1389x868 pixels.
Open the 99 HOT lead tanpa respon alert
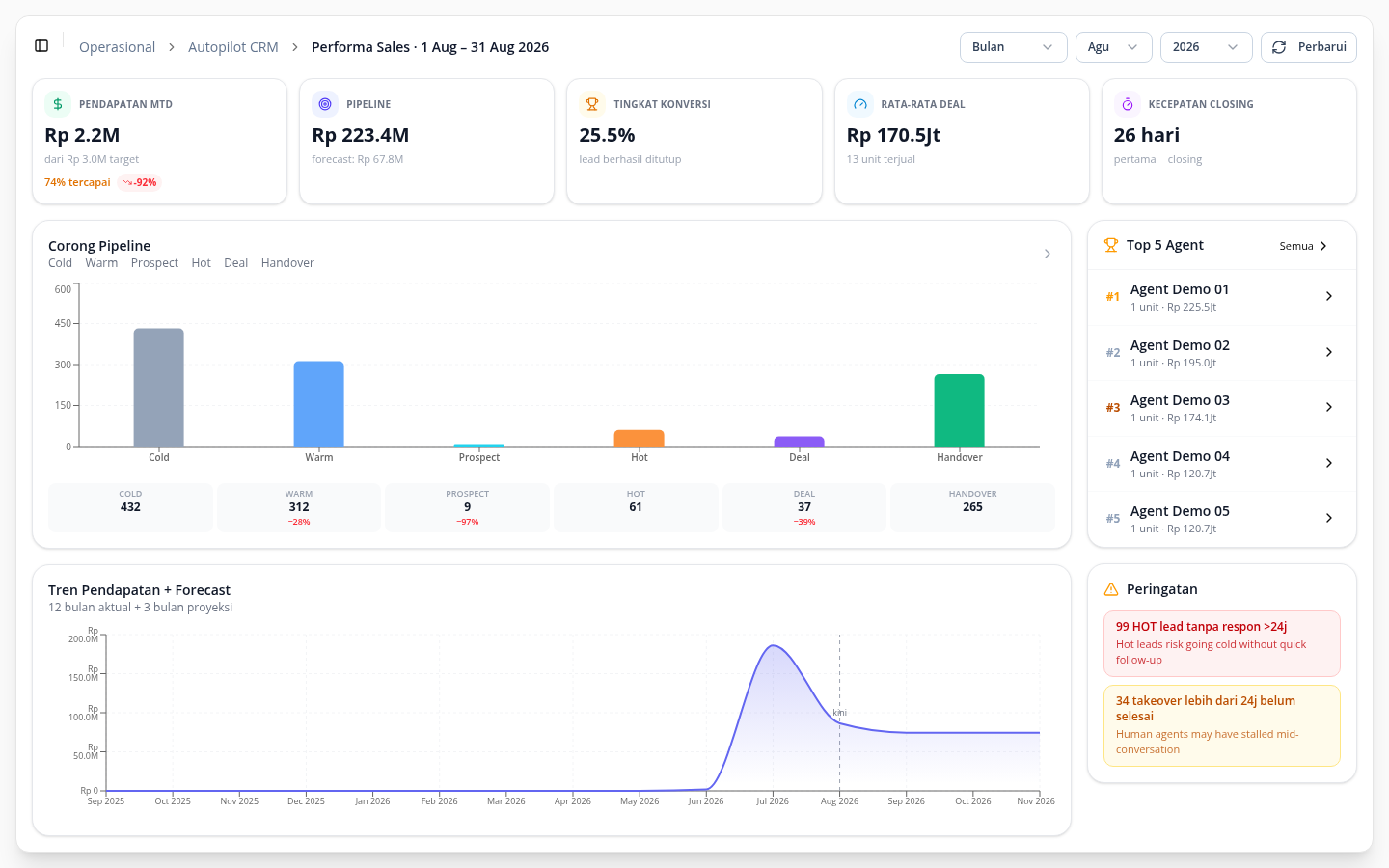[1222, 643]
